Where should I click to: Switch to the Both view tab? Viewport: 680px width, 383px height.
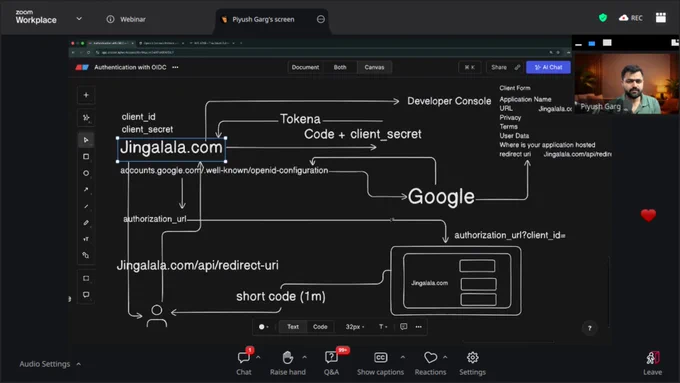[340, 67]
